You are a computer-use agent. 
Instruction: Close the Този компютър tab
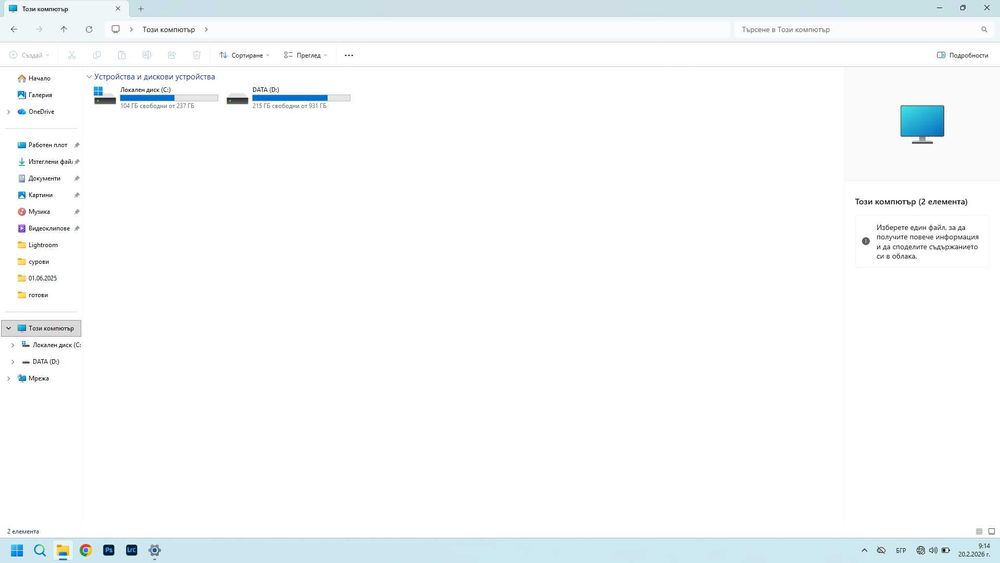(117, 9)
